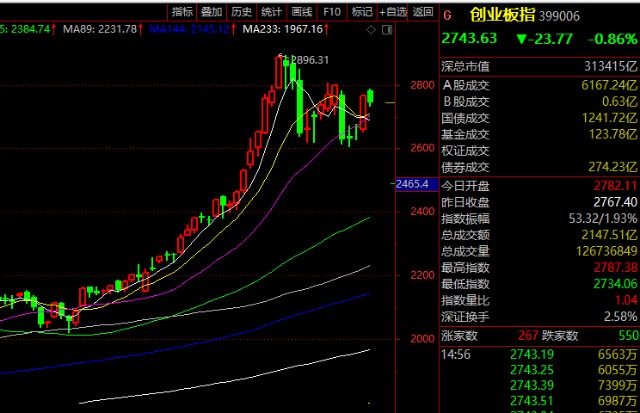Screen dimensions: 640x413
Task: Click the tick price 2743.51
Action: click(x=531, y=401)
